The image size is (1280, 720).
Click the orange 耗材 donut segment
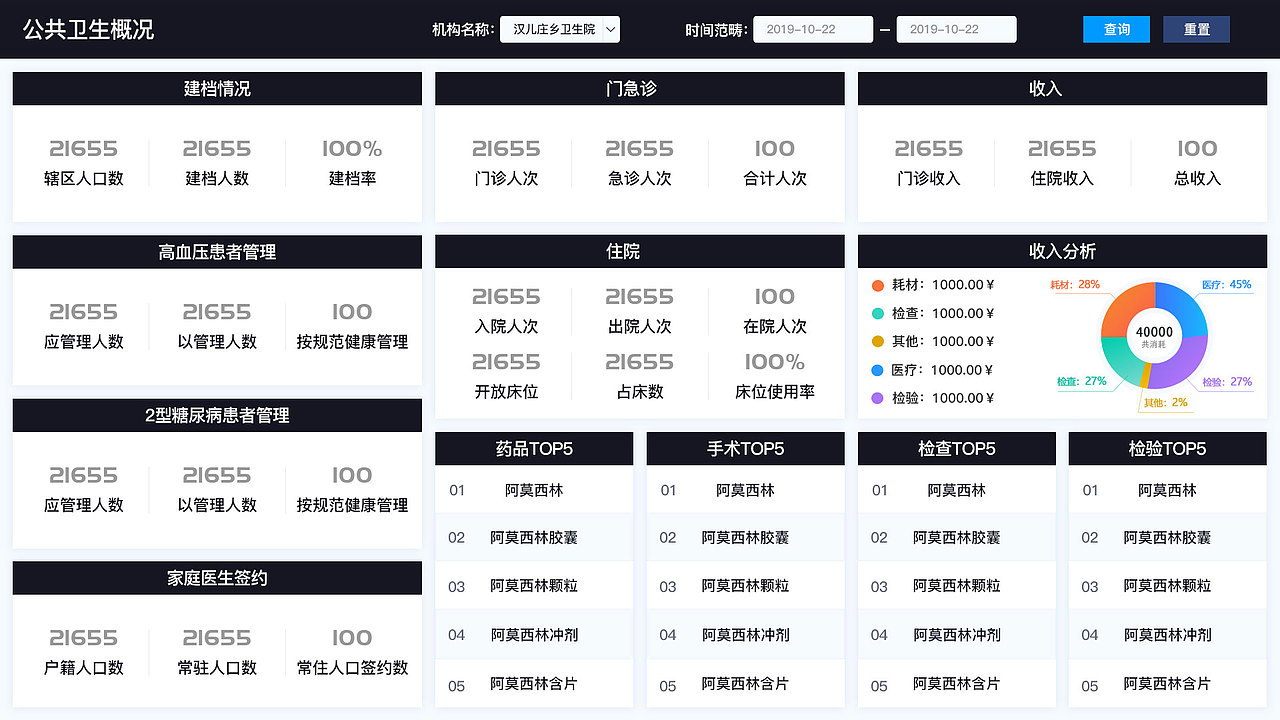(1120, 301)
